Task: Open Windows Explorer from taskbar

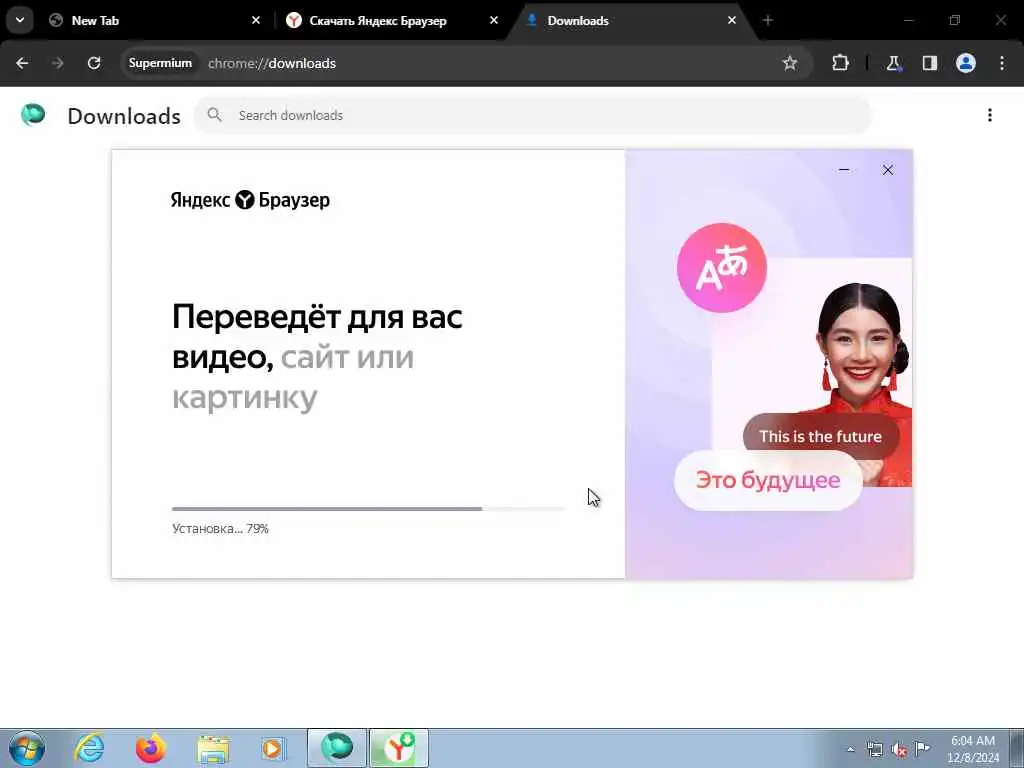Action: tap(213, 748)
